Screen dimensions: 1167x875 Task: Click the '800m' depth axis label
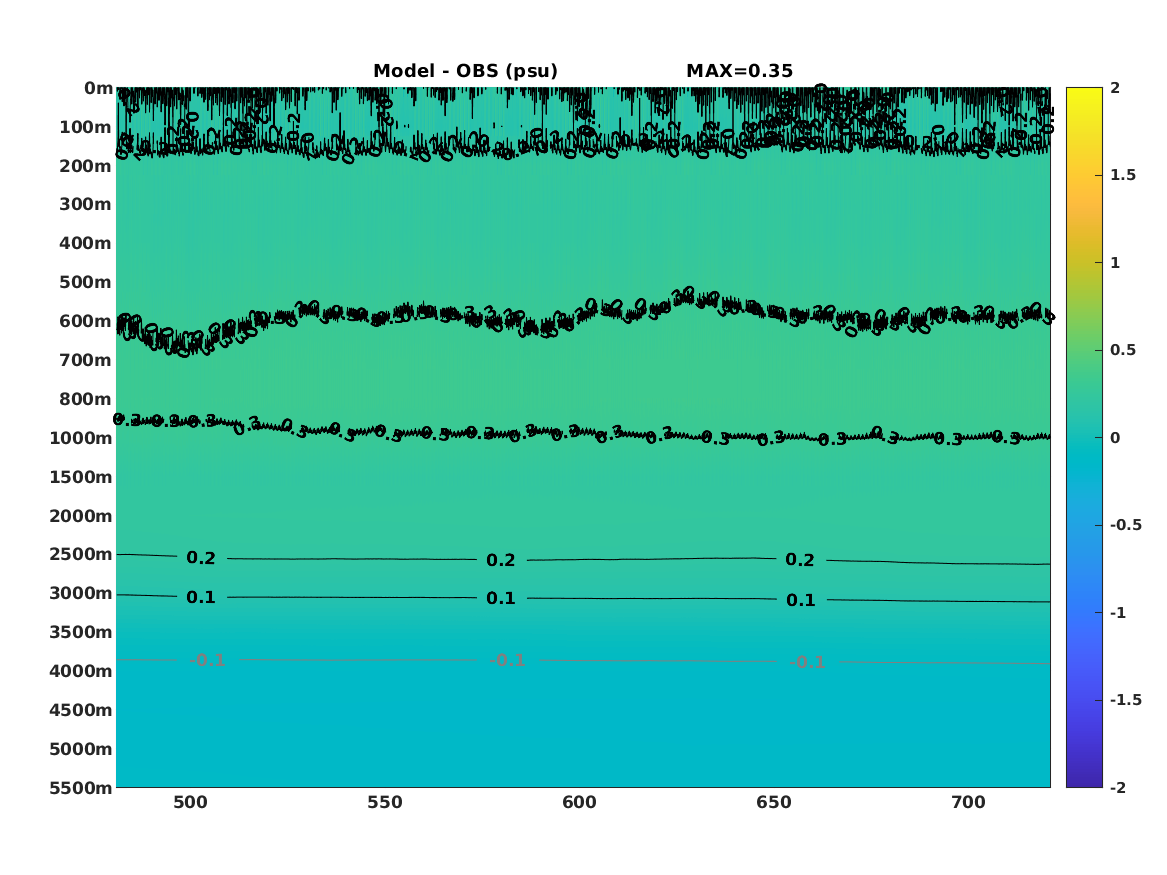86,399
